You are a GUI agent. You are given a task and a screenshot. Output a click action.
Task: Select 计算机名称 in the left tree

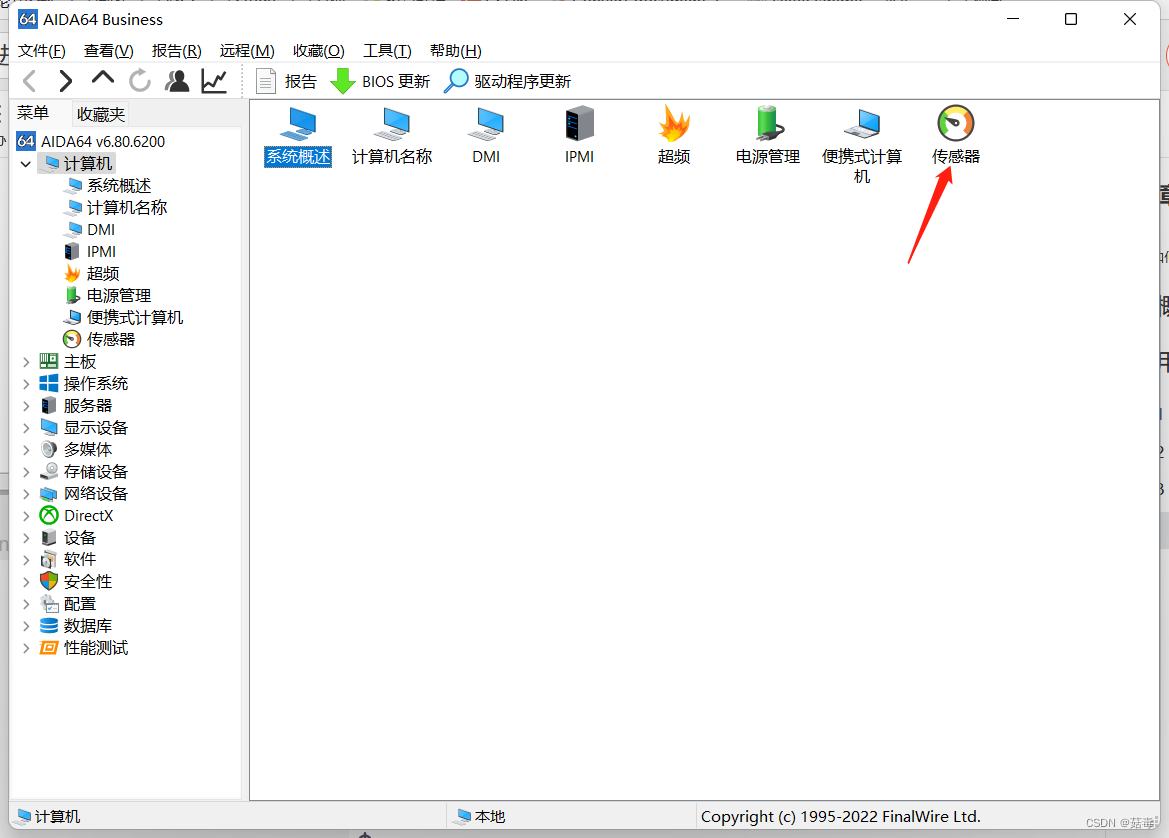click(116, 207)
